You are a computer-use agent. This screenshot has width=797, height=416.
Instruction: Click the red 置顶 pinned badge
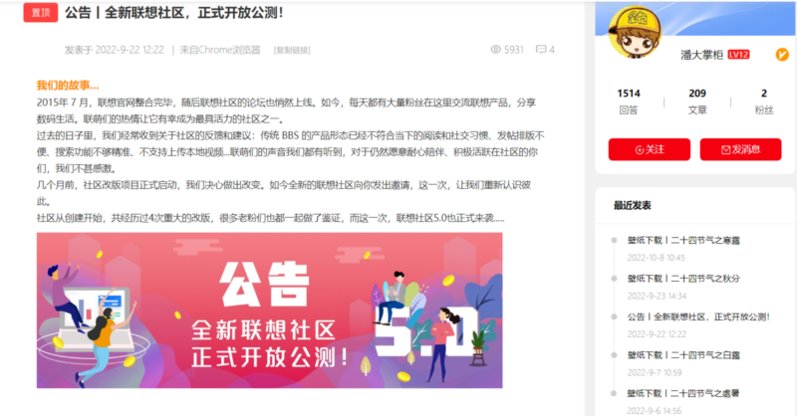click(41, 13)
